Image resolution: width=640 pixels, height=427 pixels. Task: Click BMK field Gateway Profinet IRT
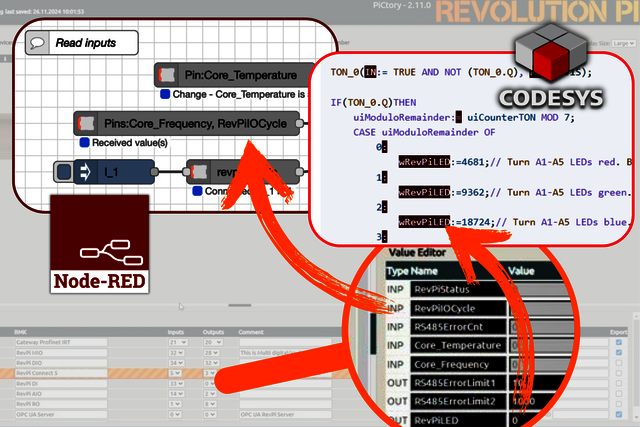61,342
